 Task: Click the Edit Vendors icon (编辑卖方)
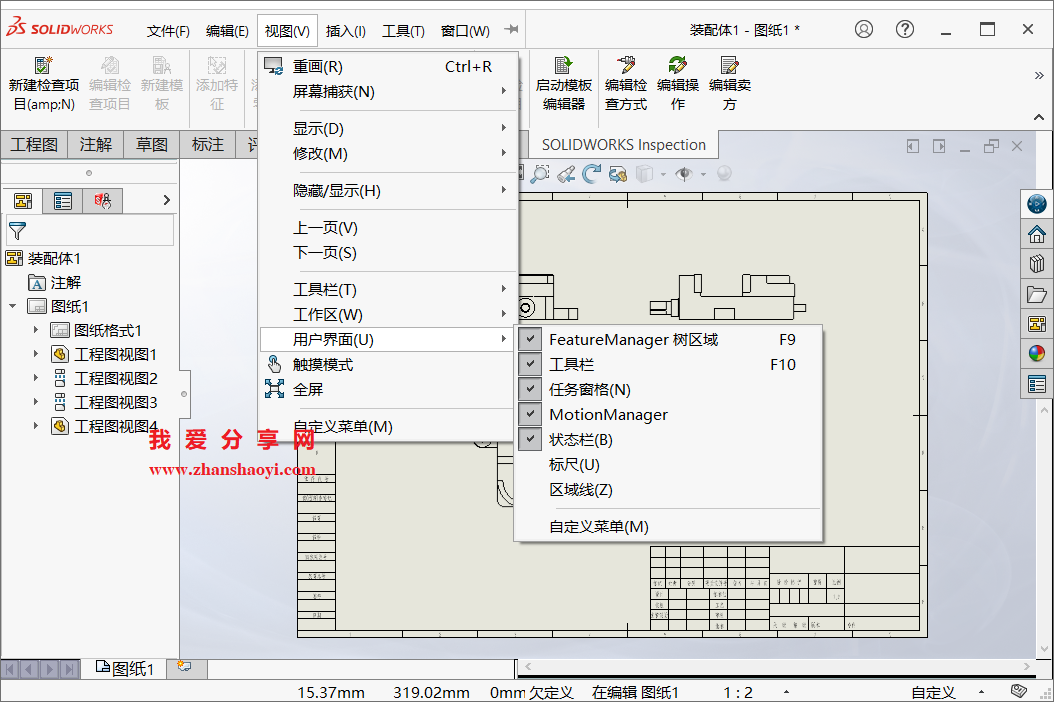[729, 85]
